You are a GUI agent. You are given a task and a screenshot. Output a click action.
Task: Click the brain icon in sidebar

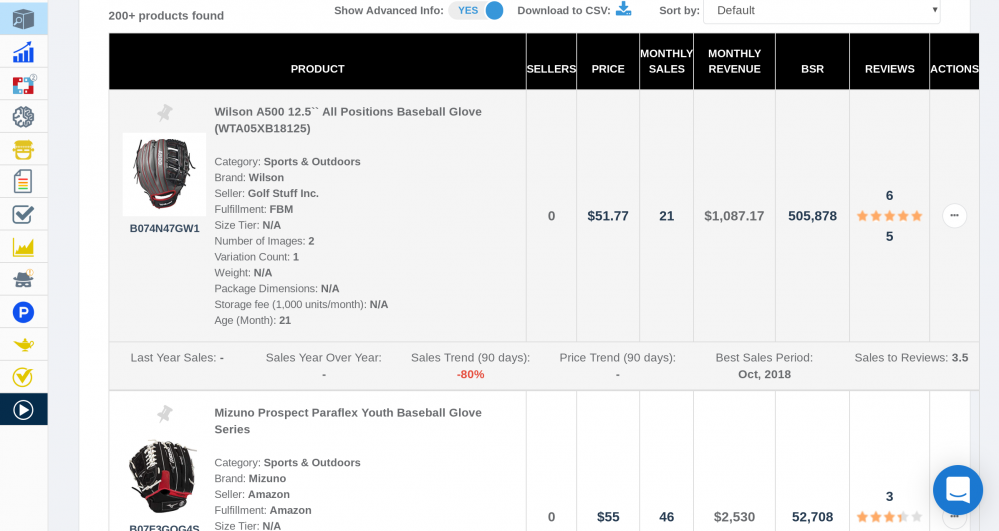23,117
